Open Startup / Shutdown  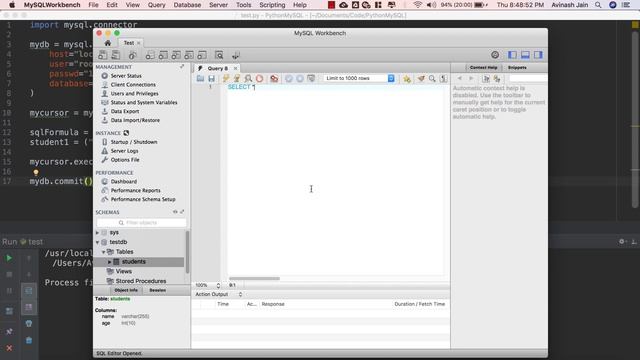134,142
